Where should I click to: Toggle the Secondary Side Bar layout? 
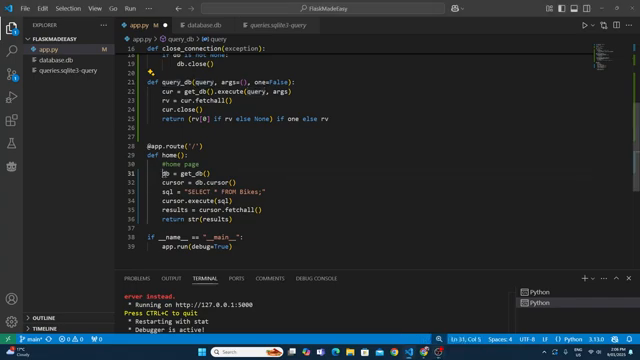pyautogui.click(x=587, y=9)
